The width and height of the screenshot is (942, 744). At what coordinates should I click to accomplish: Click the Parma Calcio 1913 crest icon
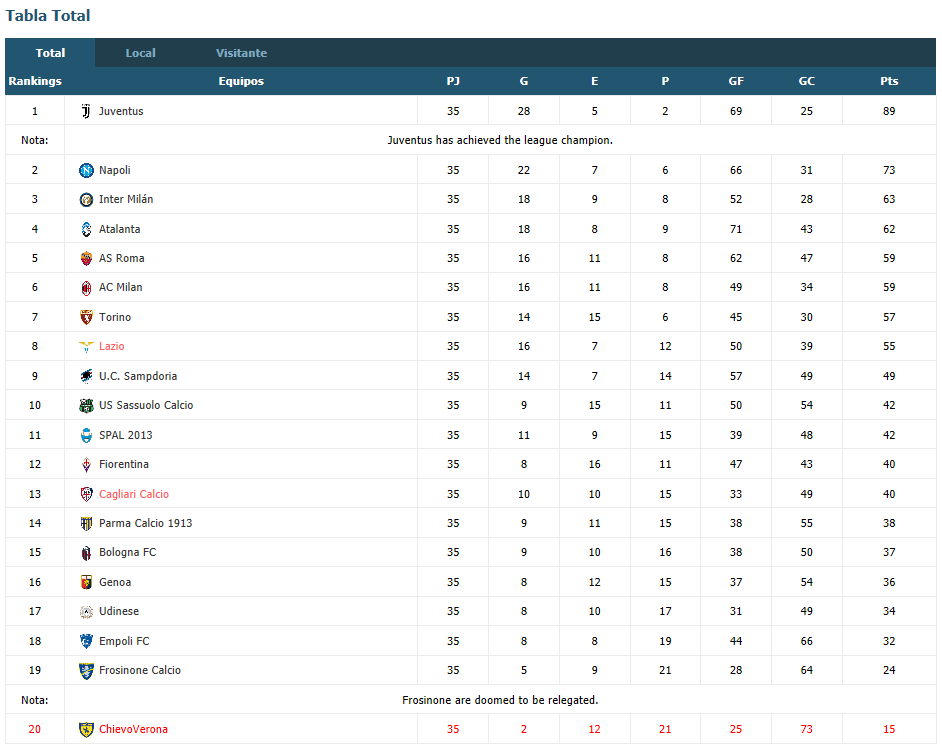[86, 523]
